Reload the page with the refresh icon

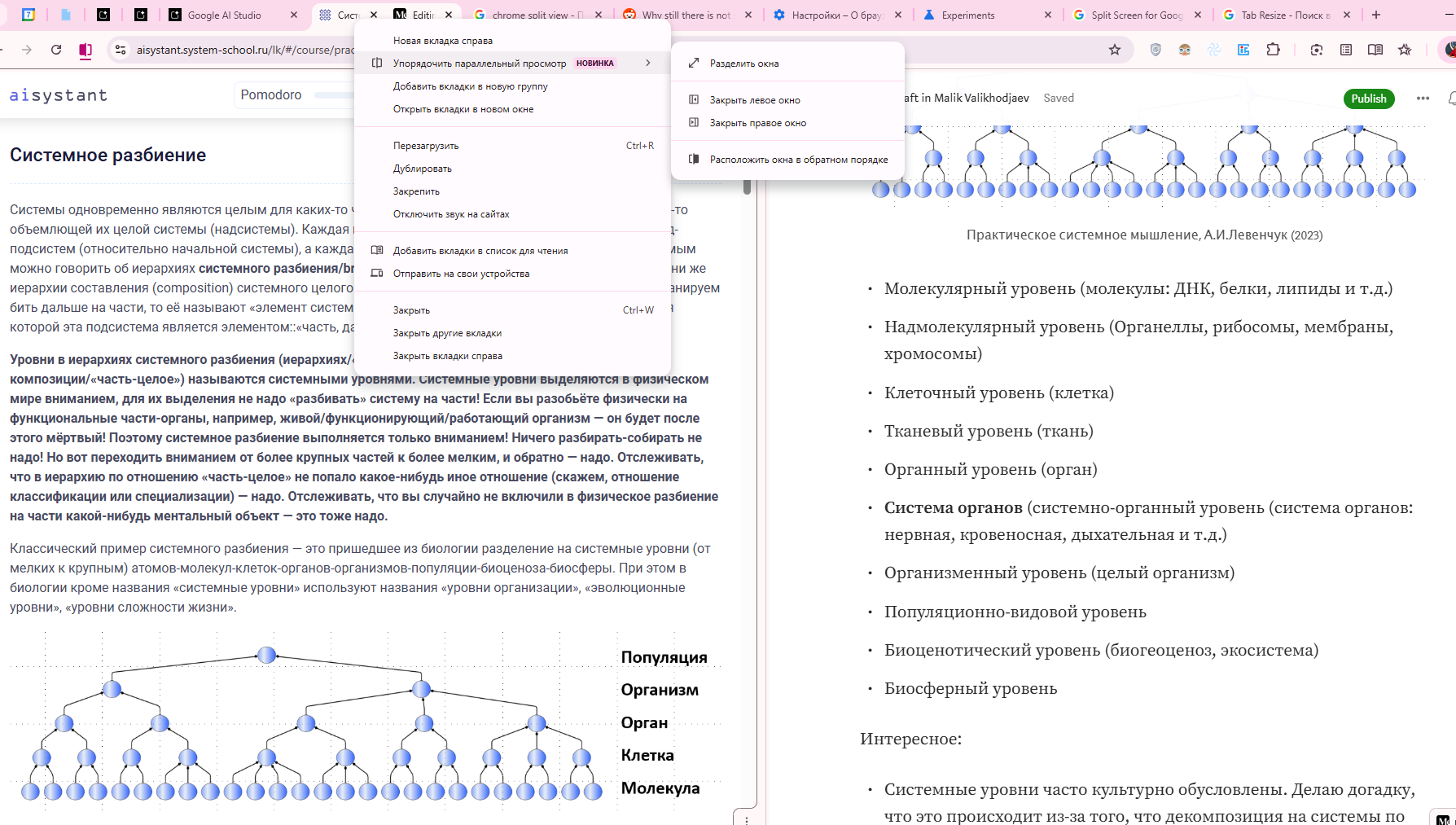(56, 50)
